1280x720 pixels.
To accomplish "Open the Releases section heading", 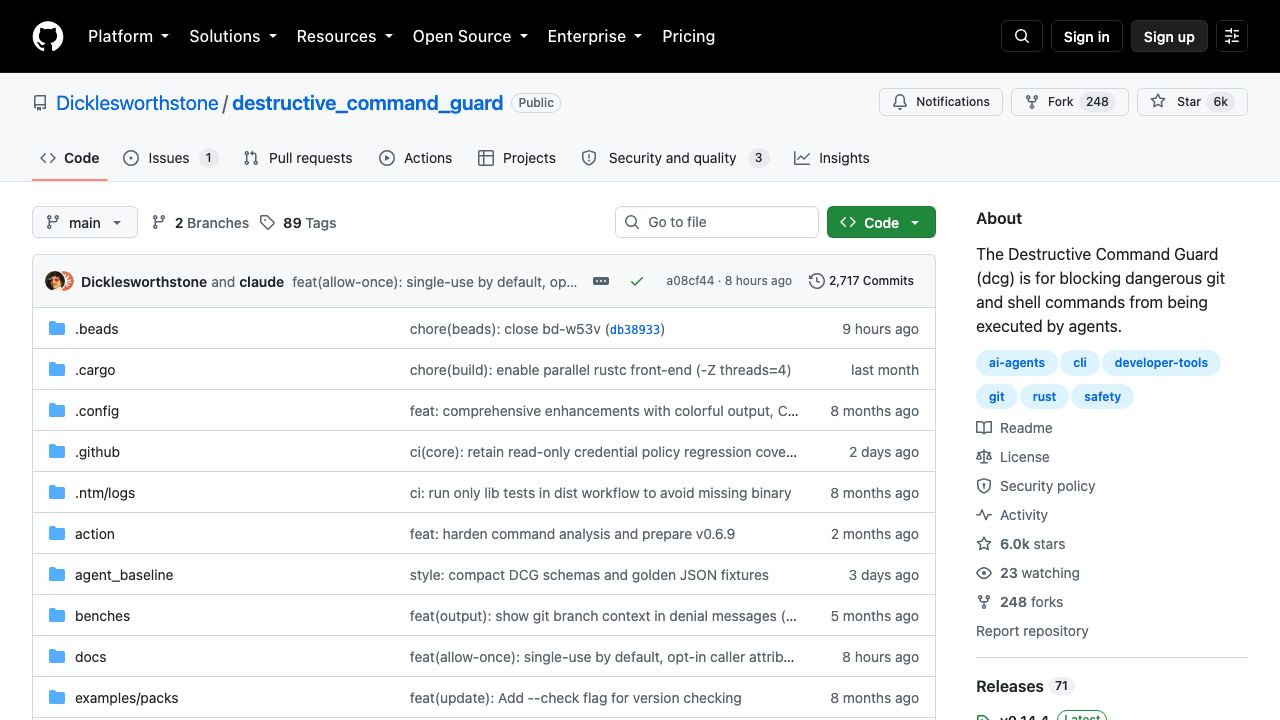I will (1010, 686).
